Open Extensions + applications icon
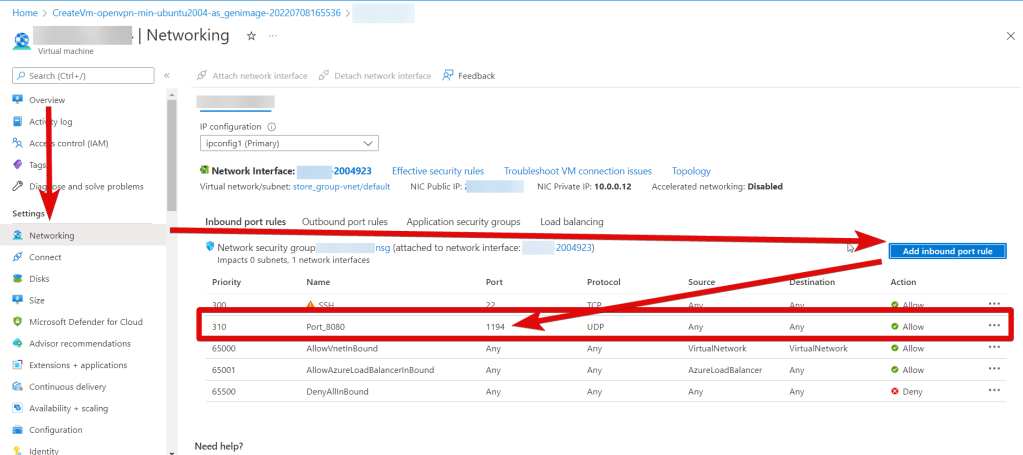Screen dimensions: 1023x455 pyautogui.click(x=18, y=364)
